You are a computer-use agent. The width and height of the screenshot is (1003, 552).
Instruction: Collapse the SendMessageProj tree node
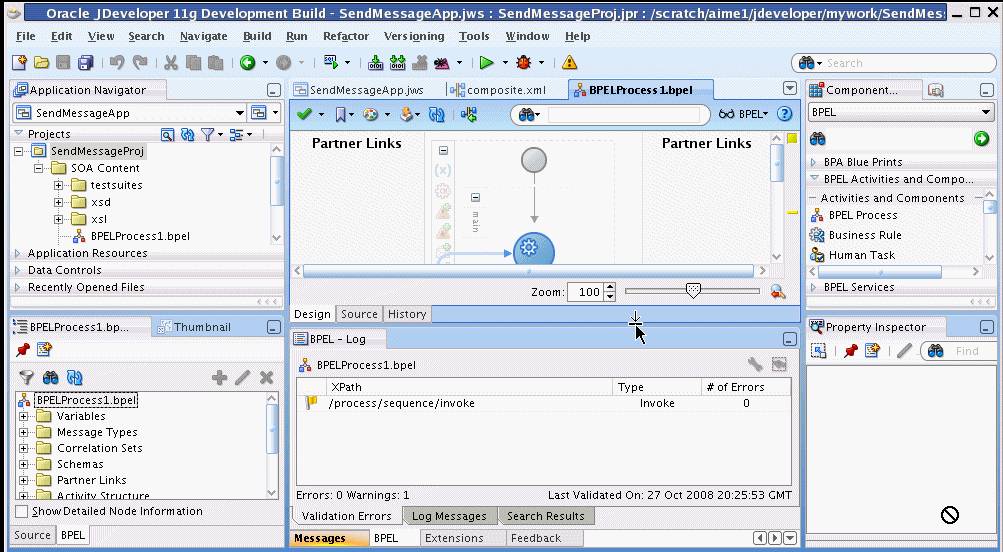[x=19, y=151]
